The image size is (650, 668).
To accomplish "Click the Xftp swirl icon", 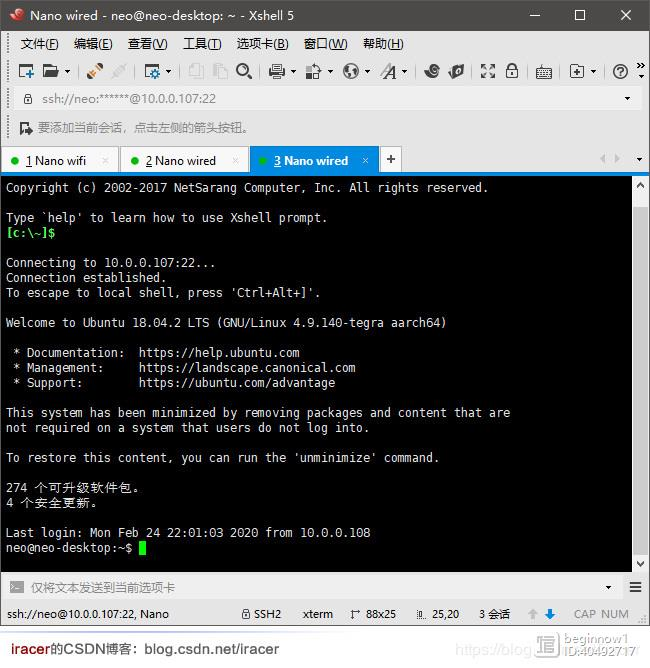I will (x=431, y=71).
